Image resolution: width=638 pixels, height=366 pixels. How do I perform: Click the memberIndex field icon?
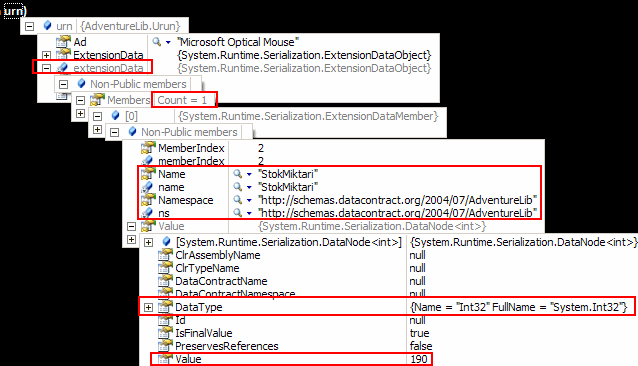[147, 161]
